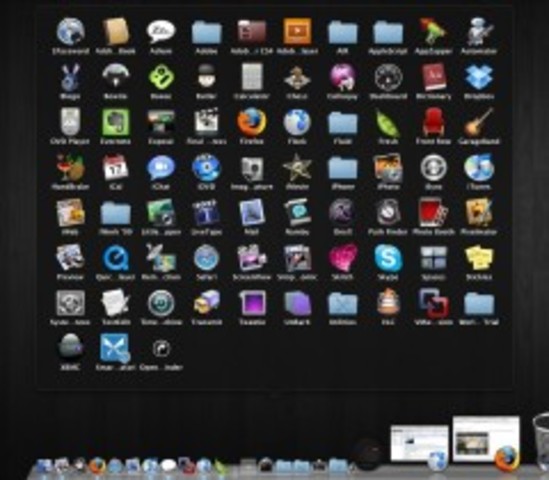Open the iPhone folder

coord(342,168)
